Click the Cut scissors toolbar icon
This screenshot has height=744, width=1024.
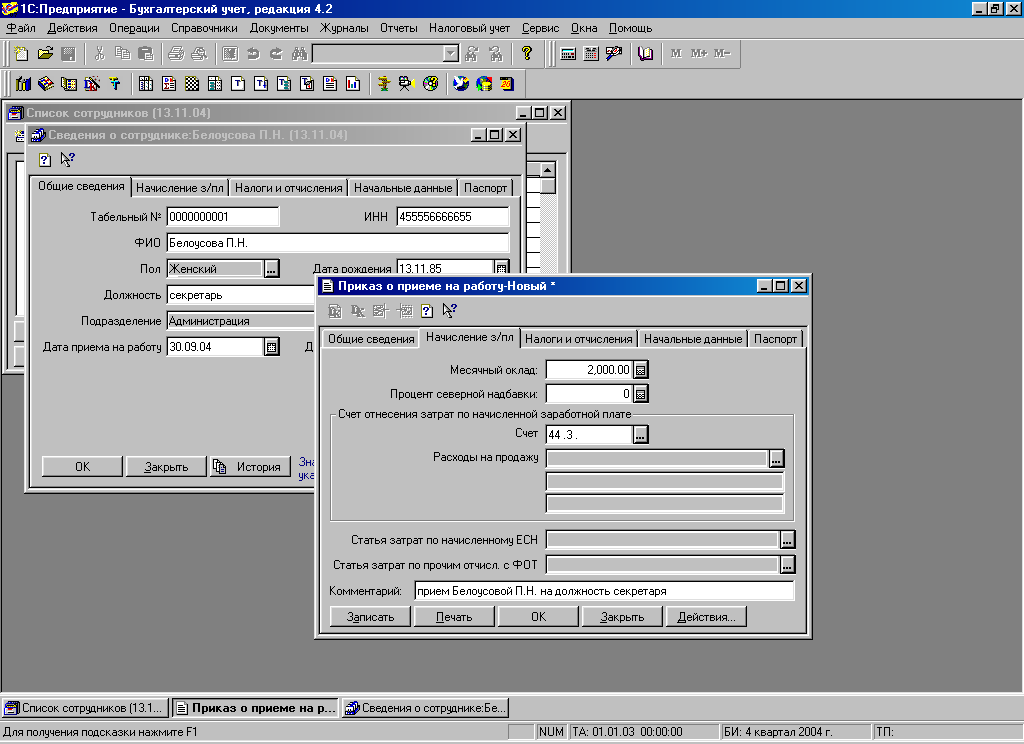coord(100,54)
